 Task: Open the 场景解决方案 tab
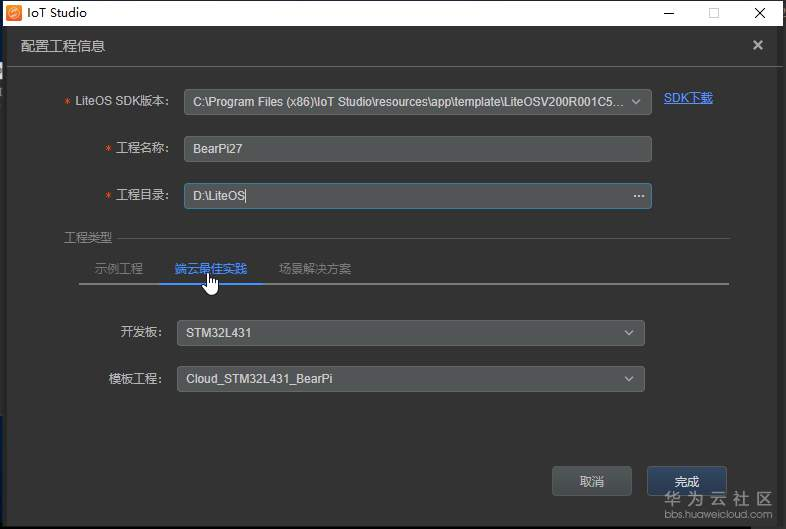coord(315,269)
